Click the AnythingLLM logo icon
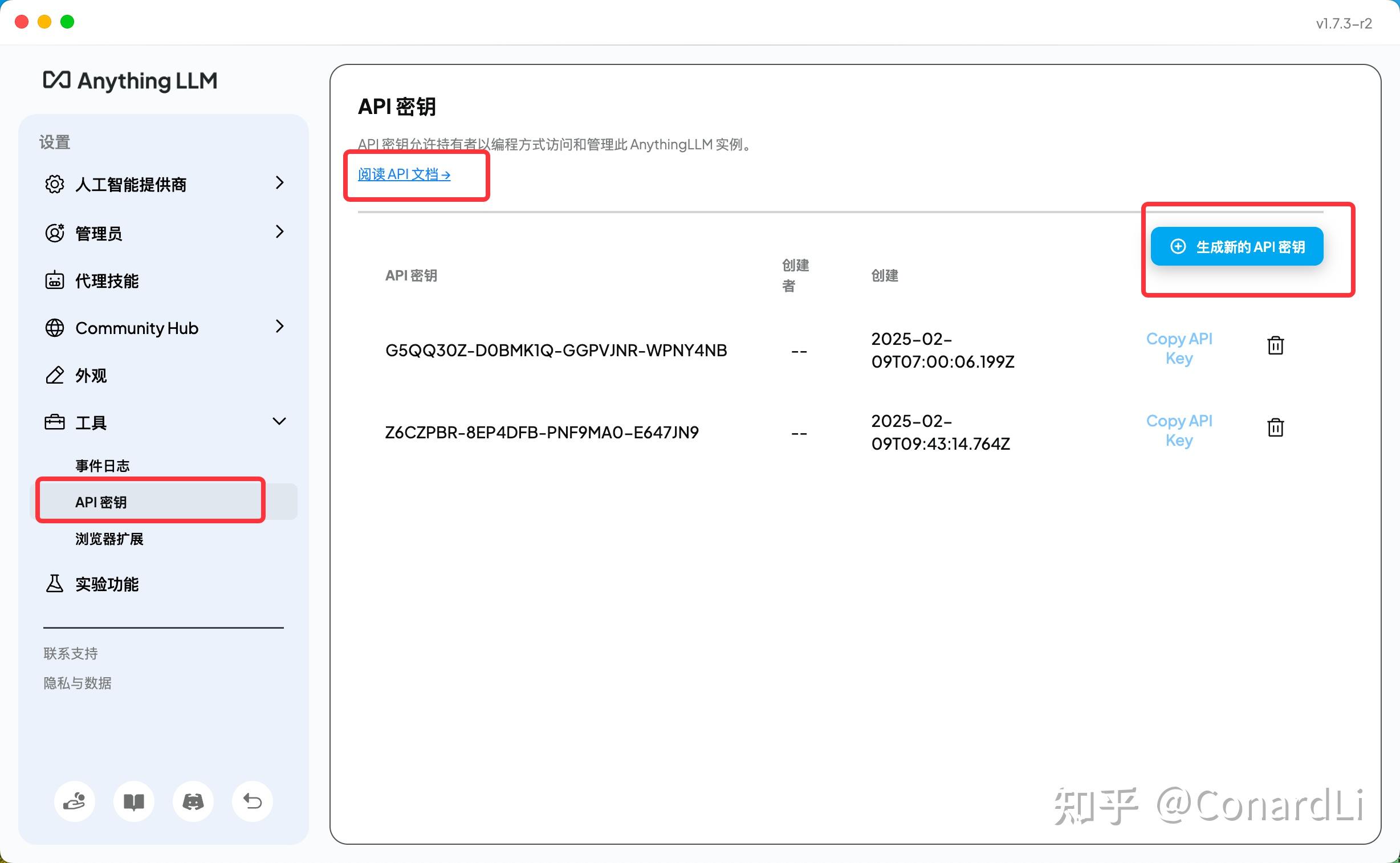This screenshot has height=863, width=1400. pos(56,80)
